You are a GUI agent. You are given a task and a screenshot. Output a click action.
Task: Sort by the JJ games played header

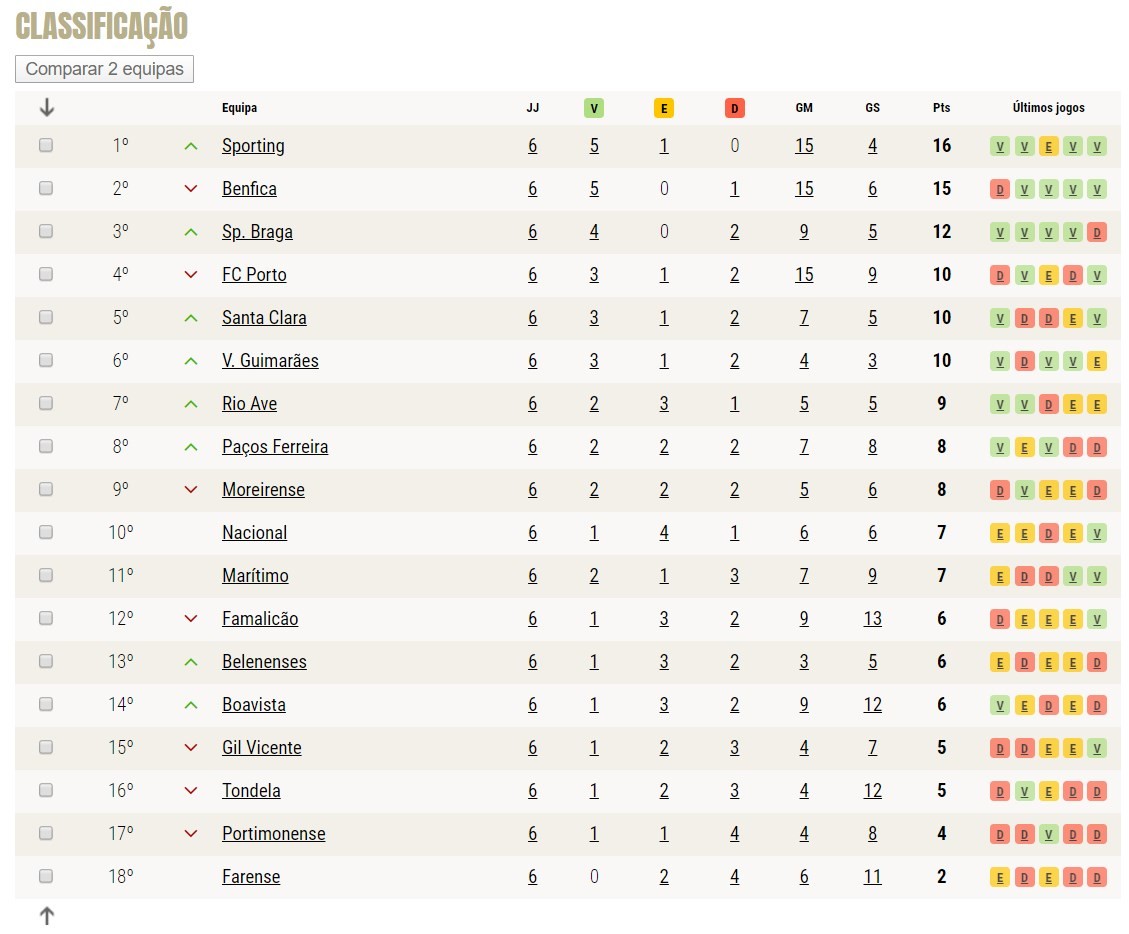[x=532, y=108]
